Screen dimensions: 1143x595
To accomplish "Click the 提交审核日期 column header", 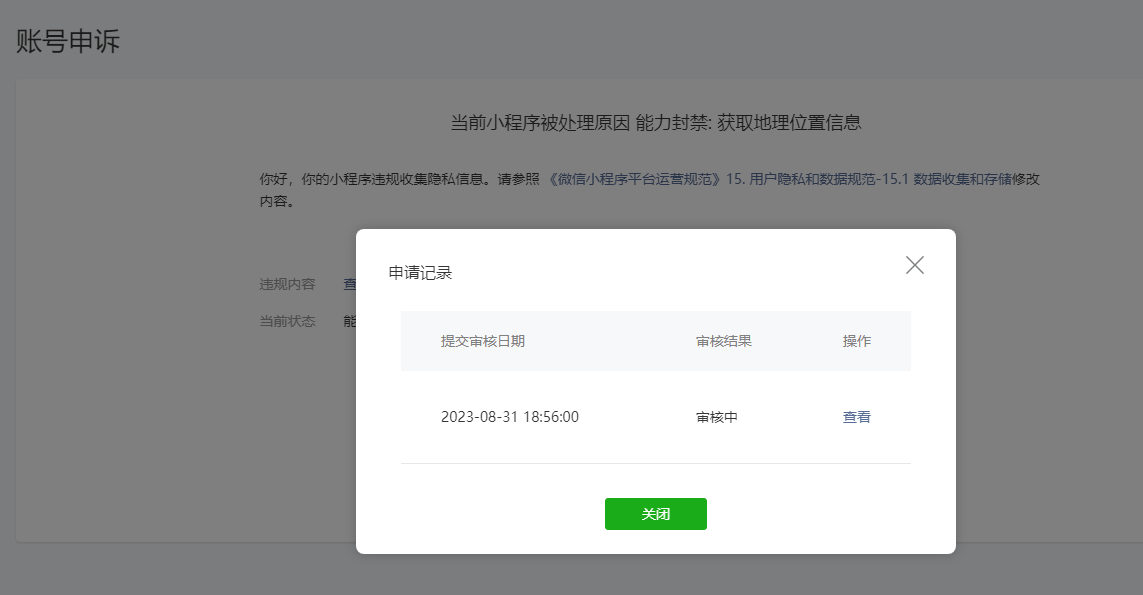I will click(483, 341).
